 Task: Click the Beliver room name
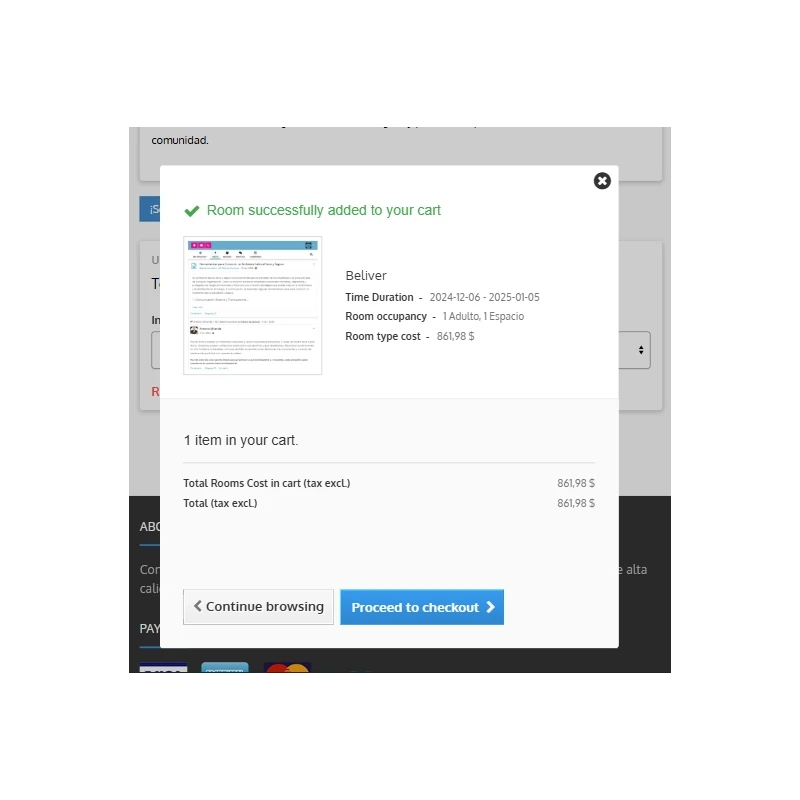point(366,276)
